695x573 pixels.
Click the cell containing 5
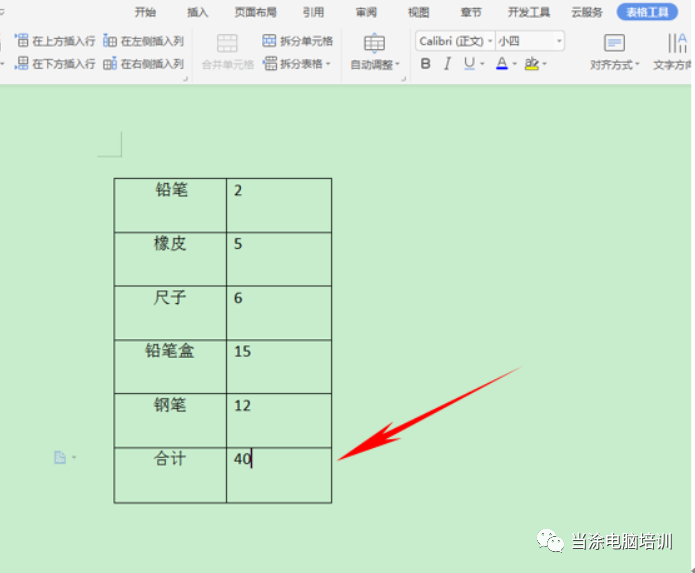(279, 259)
